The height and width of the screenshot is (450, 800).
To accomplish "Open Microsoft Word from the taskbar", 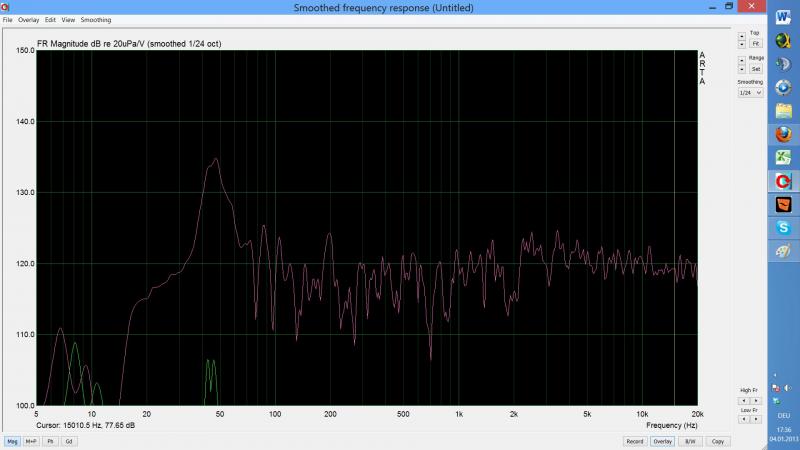I will coord(784,17).
